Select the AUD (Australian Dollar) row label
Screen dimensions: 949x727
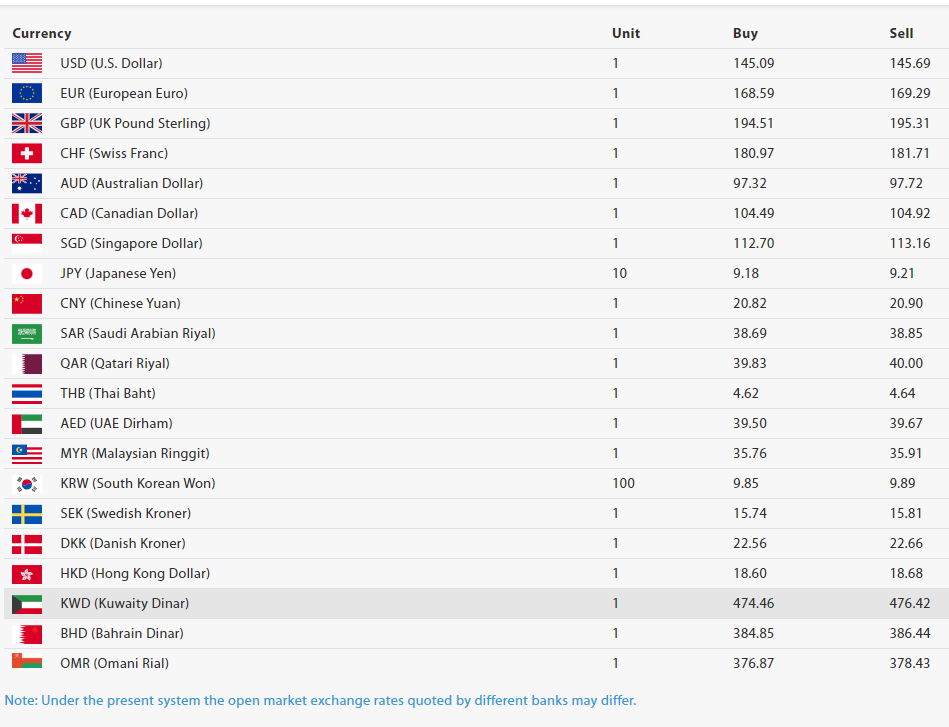point(131,183)
